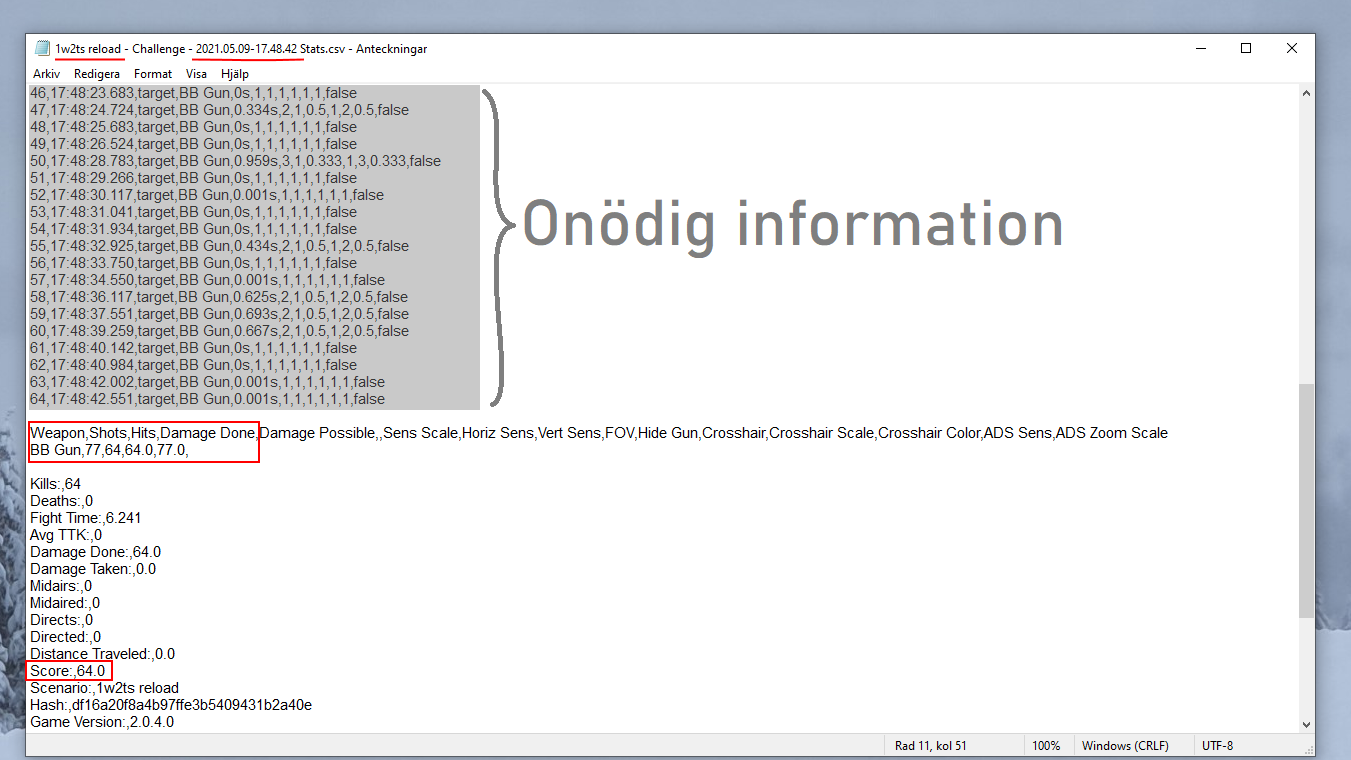Viewport: 1351px width, 760px height.
Task: Click the Rad 11, kol 51 status field
Action: 930,746
